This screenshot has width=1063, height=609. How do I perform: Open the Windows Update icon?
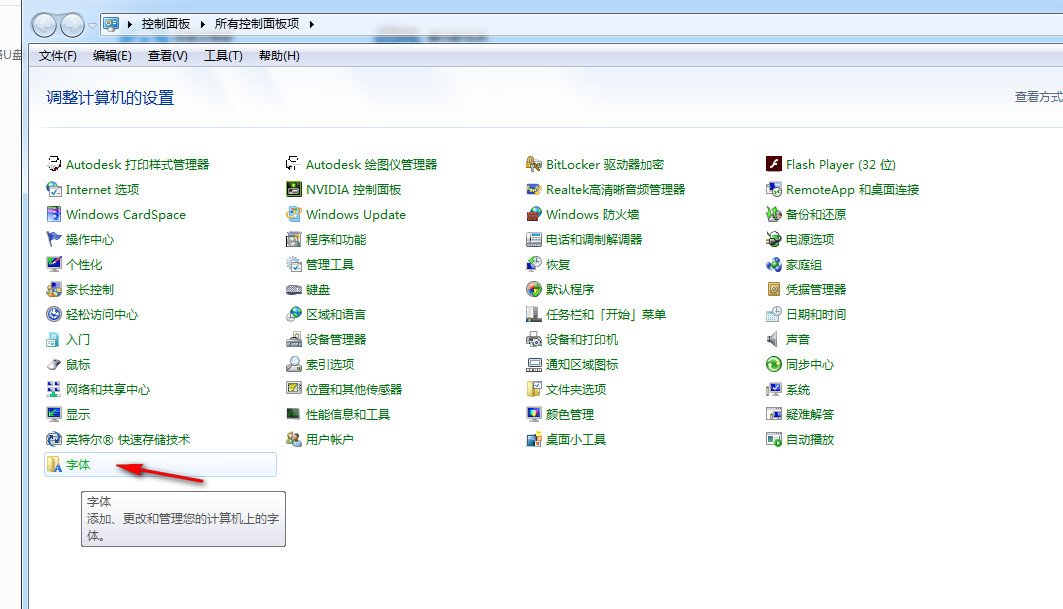(x=294, y=215)
